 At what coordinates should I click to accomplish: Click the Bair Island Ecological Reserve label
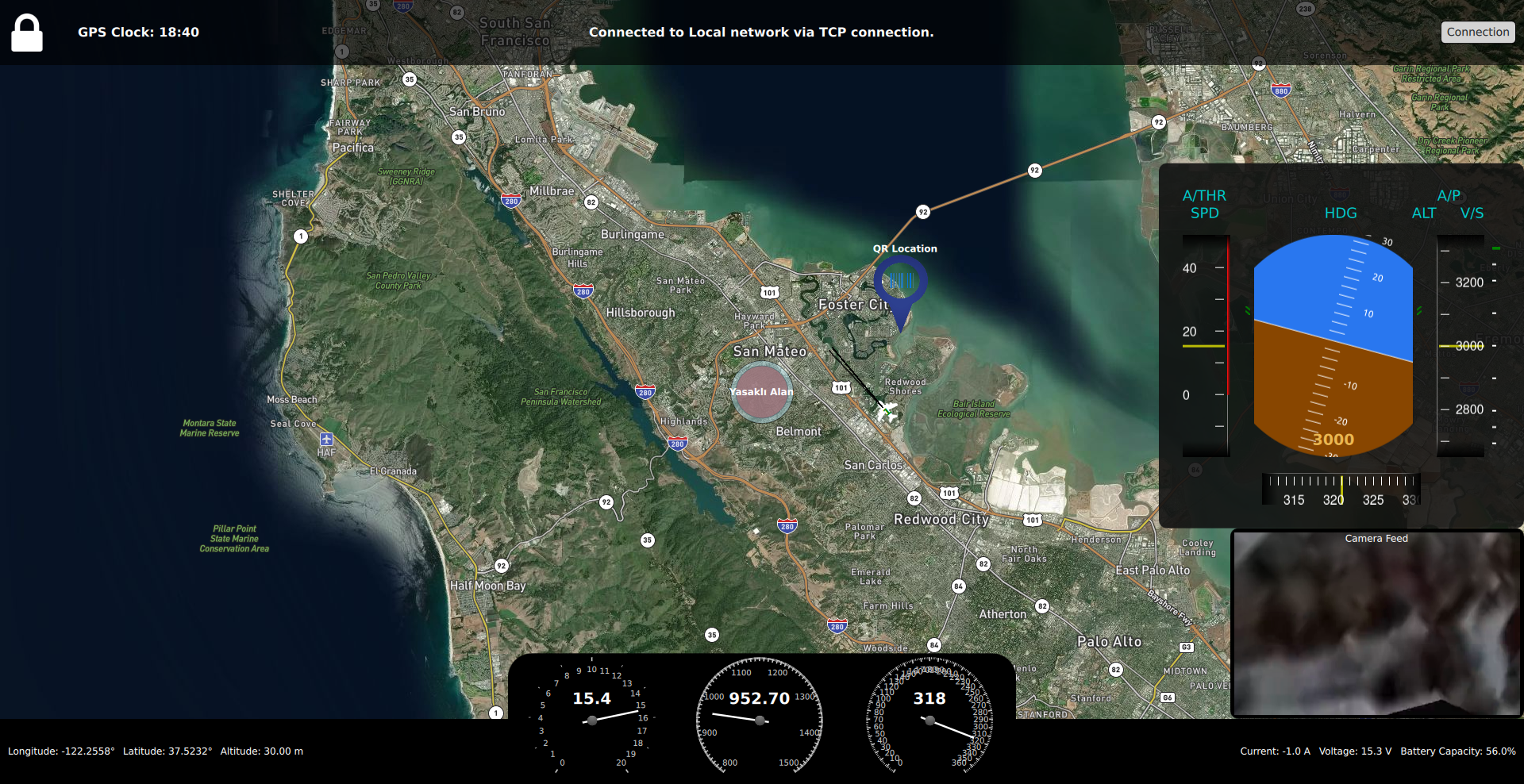tap(974, 409)
